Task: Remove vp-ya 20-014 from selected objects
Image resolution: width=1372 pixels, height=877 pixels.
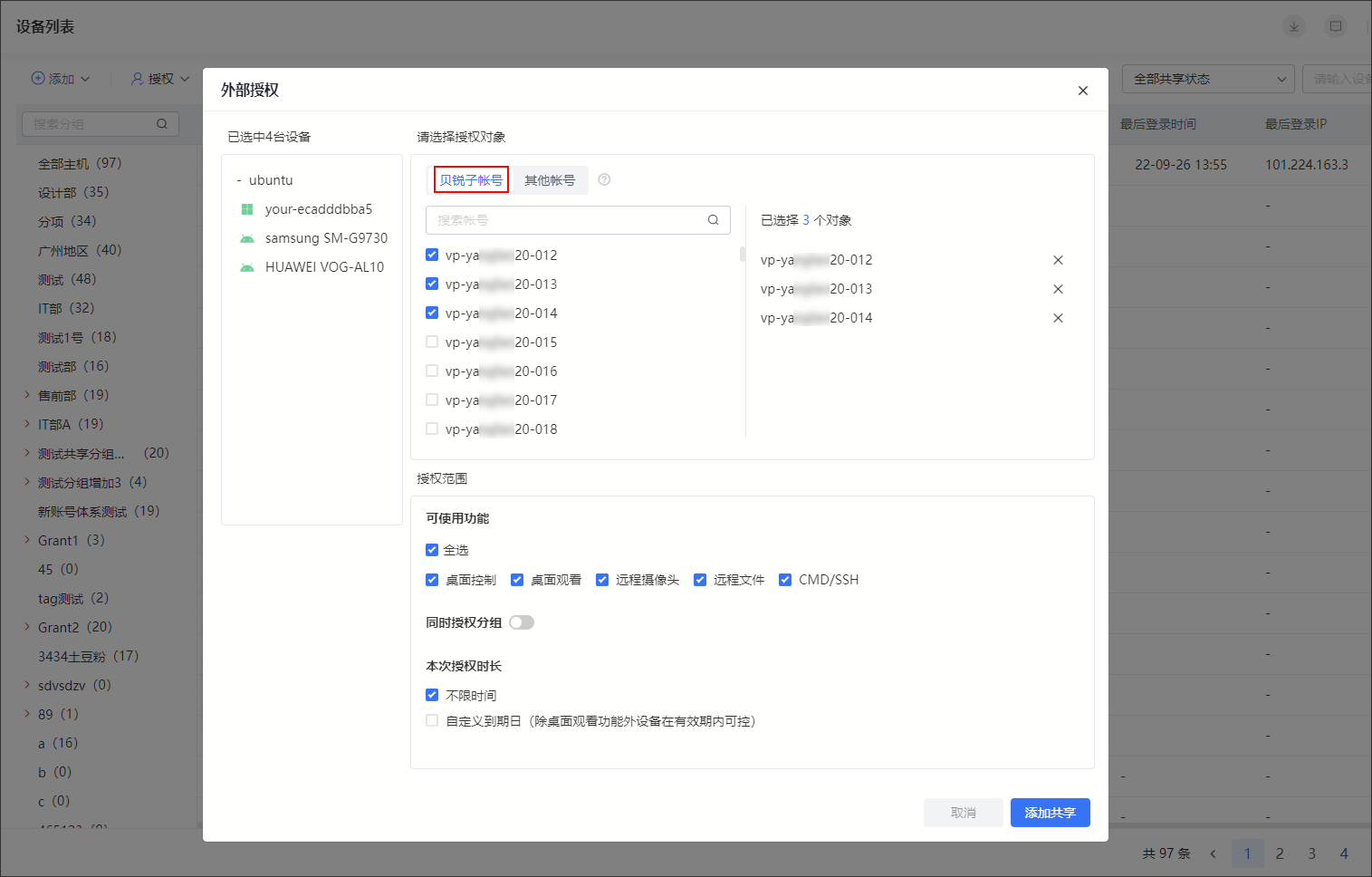Action: click(x=1058, y=318)
